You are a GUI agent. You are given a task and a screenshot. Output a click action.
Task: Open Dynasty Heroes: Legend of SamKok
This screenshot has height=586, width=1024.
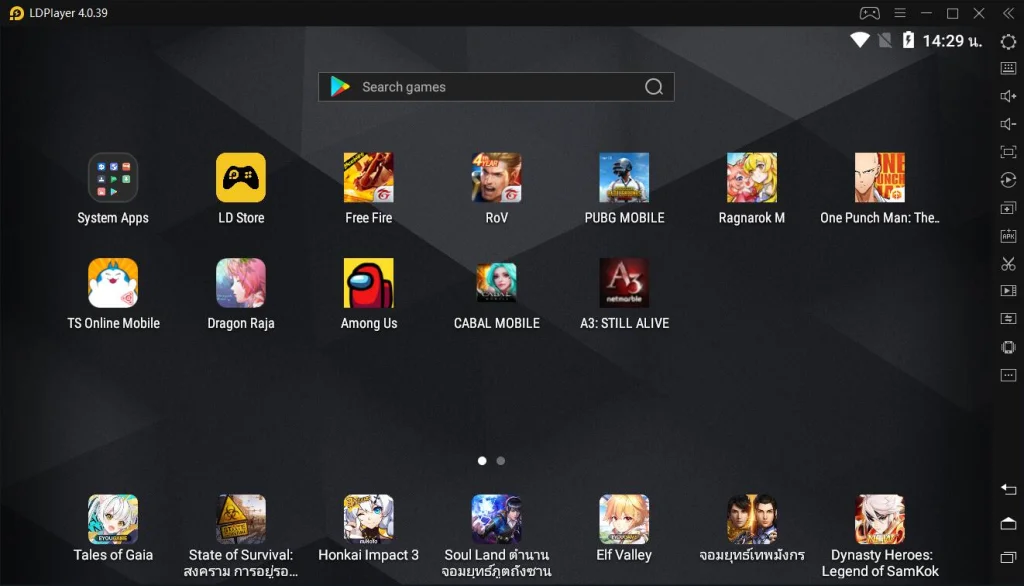coord(880,519)
